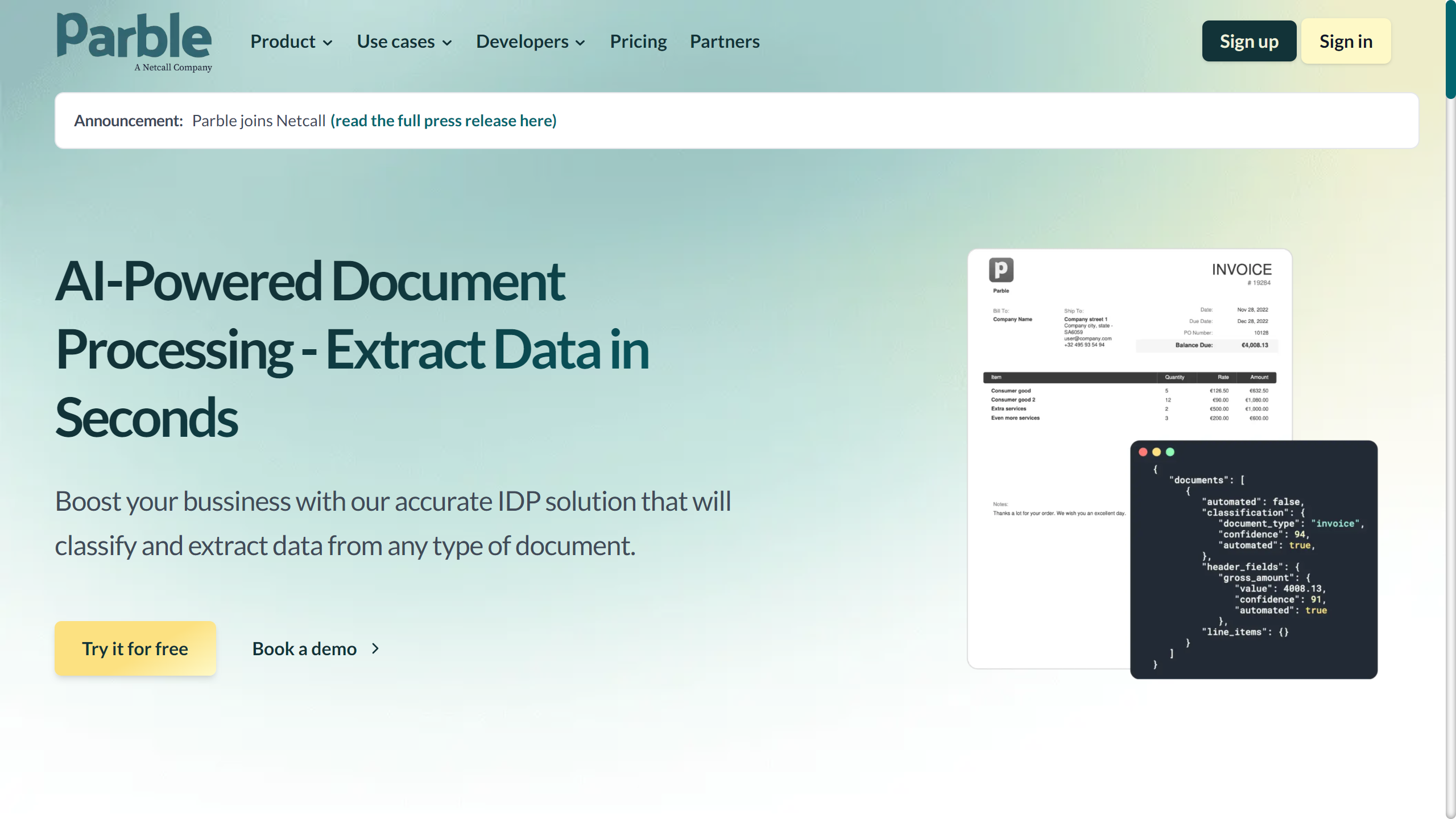Click the Parble logo in header
The height and width of the screenshot is (819, 1456).
click(x=134, y=36)
